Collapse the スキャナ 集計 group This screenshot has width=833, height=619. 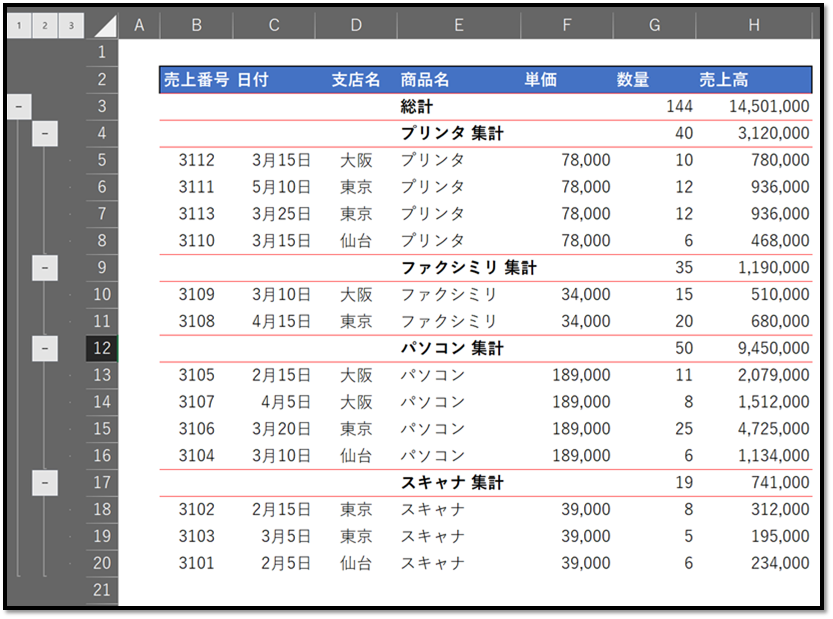pyautogui.click(x=43, y=481)
